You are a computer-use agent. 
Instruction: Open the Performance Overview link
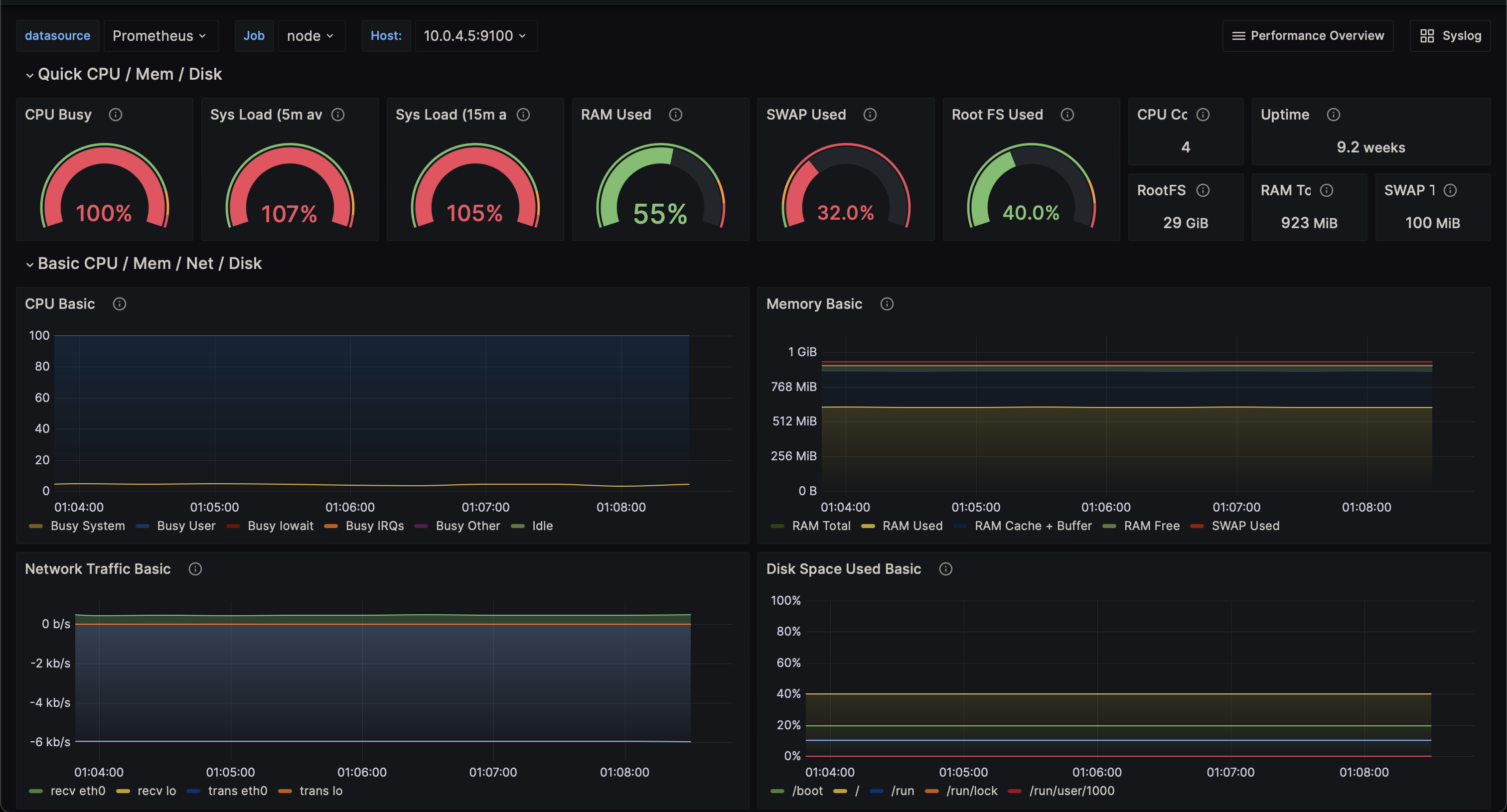click(1307, 36)
